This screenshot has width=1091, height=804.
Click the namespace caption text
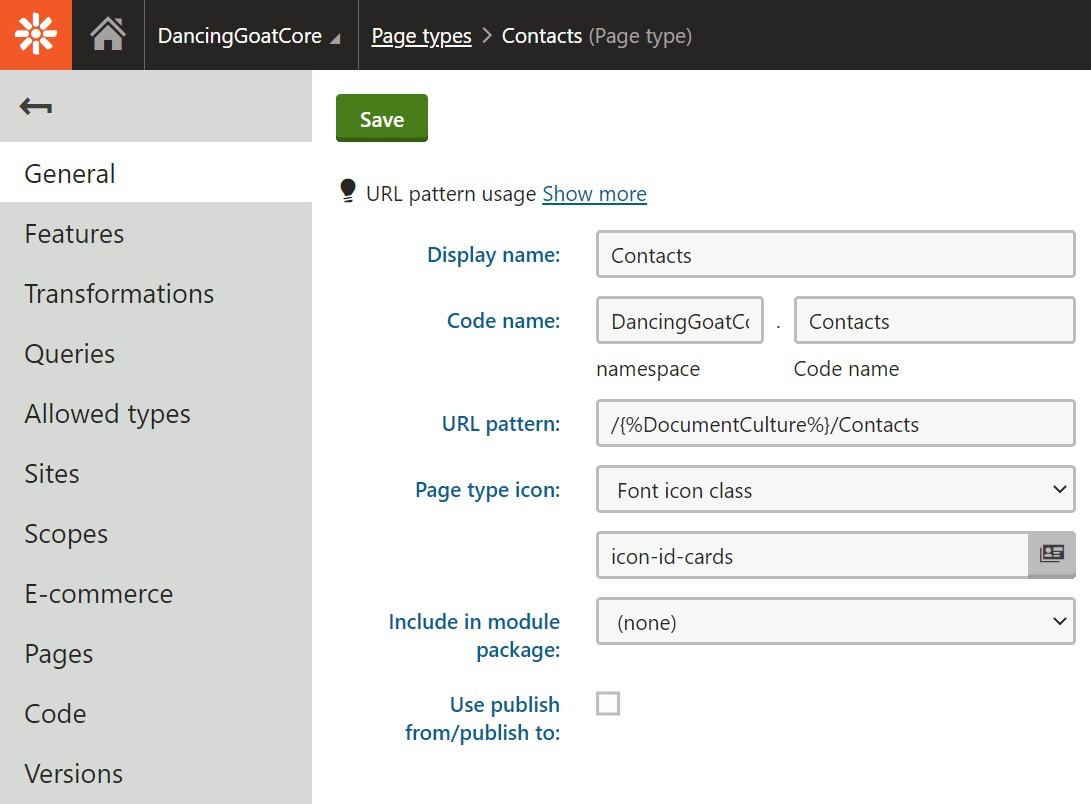tap(648, 369)
